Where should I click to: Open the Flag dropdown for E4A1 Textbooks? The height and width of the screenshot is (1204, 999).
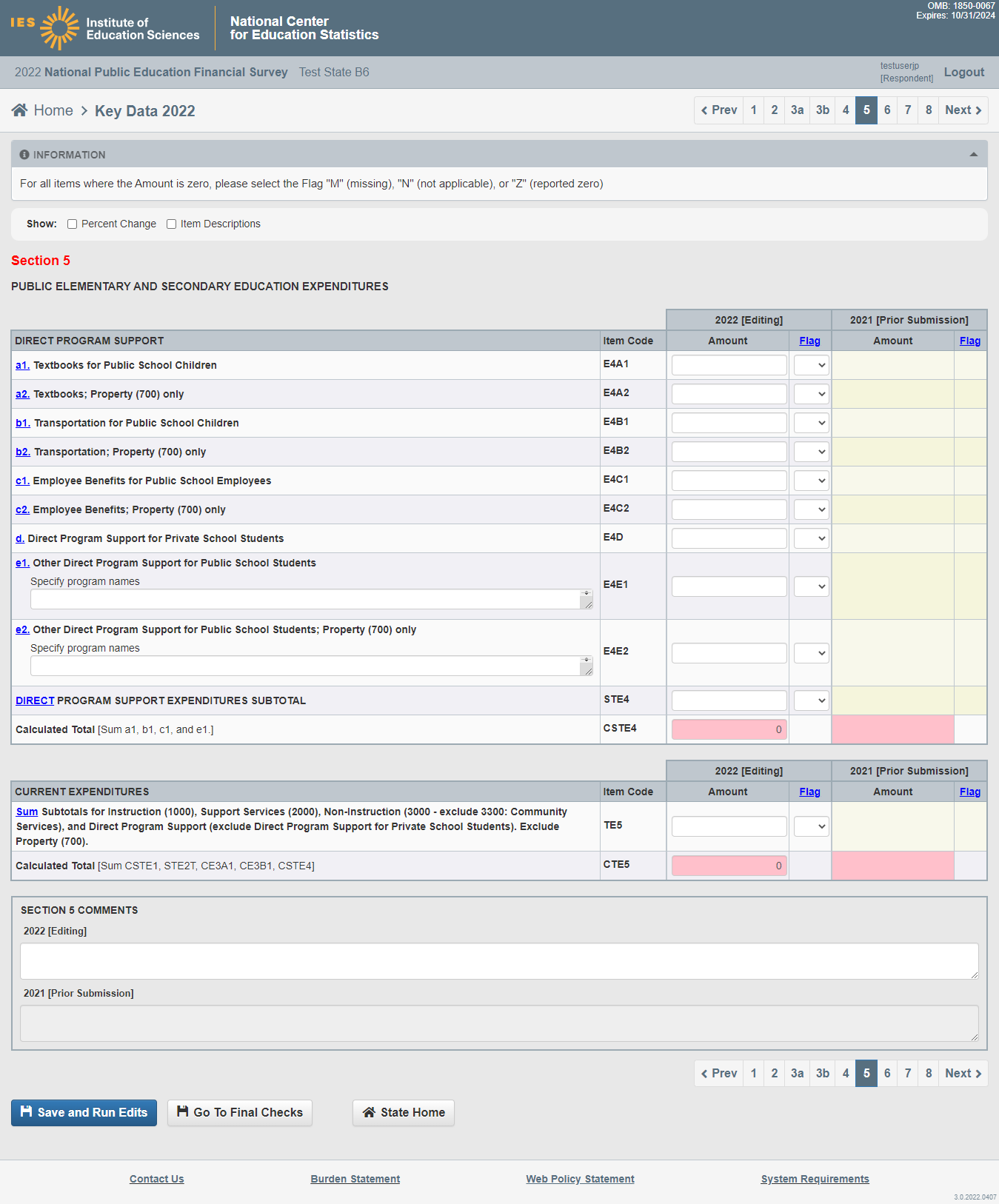click(811, 365)
